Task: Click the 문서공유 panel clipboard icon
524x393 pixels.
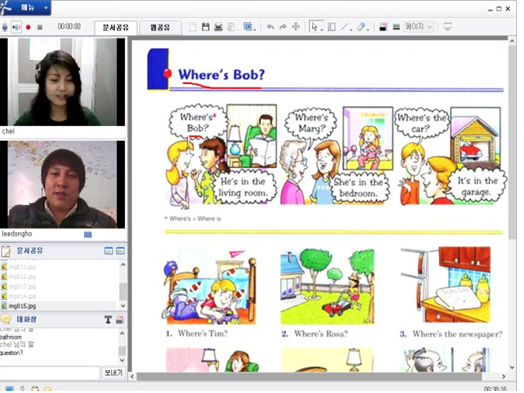Action: [6, 251]
